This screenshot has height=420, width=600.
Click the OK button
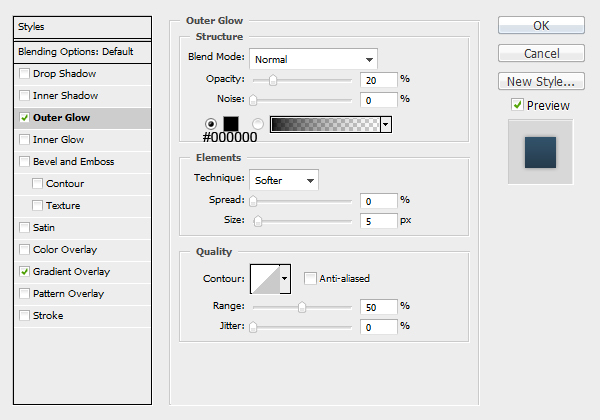[541, 25]
